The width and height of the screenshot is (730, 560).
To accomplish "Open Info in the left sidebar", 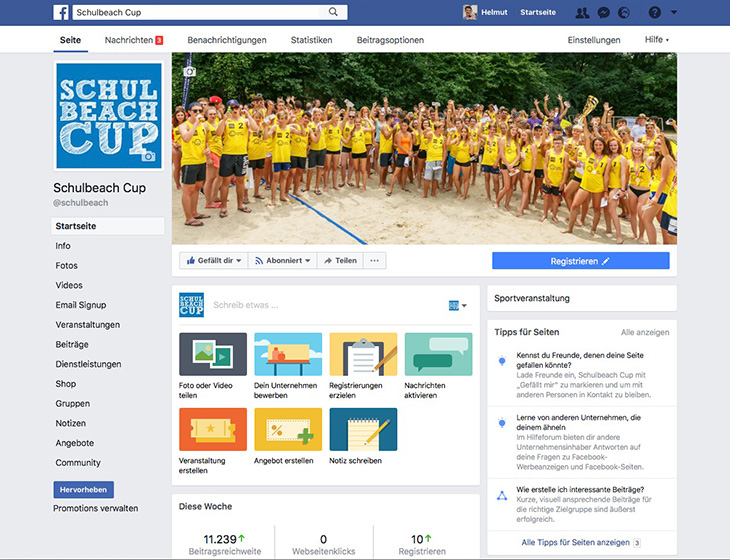I will (x=63, y=246).
